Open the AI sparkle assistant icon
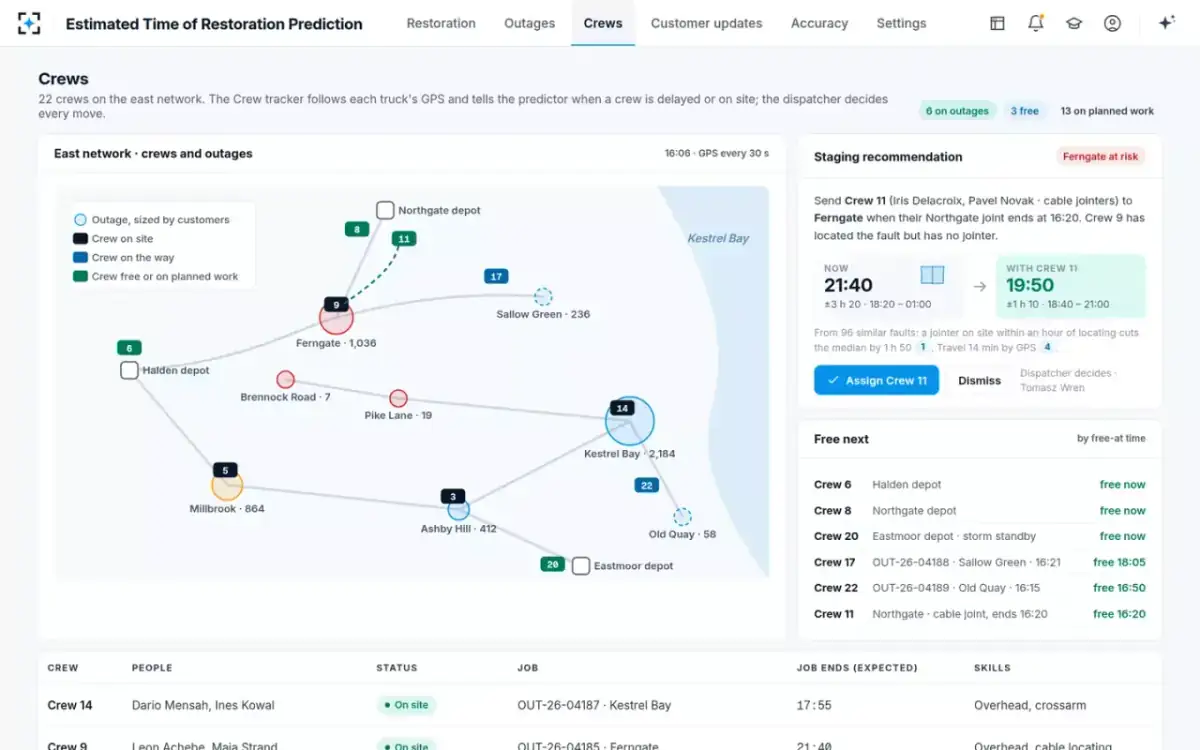1200x750 pixels. point(1166,23)
